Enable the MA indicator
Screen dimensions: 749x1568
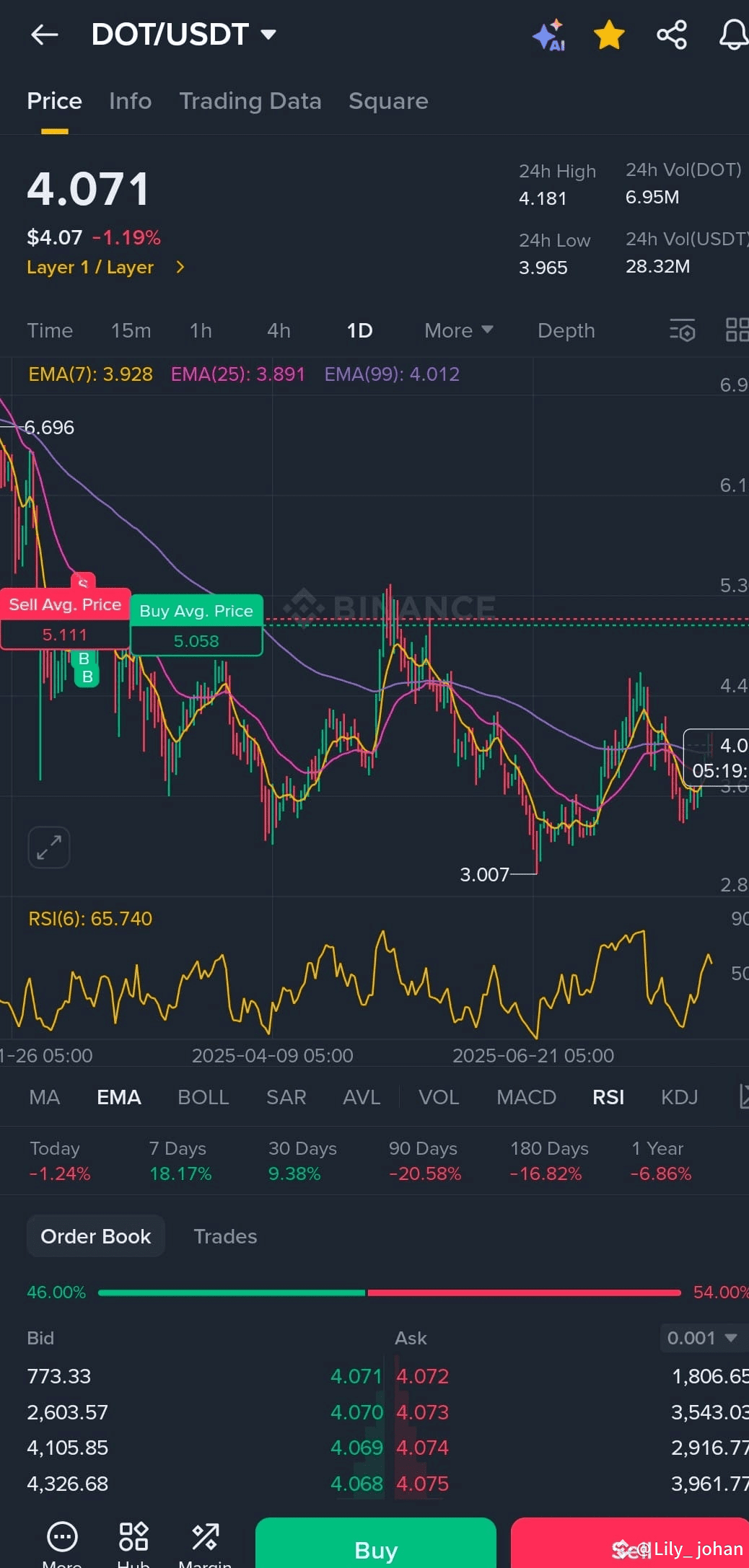[x=44, y=1097]
